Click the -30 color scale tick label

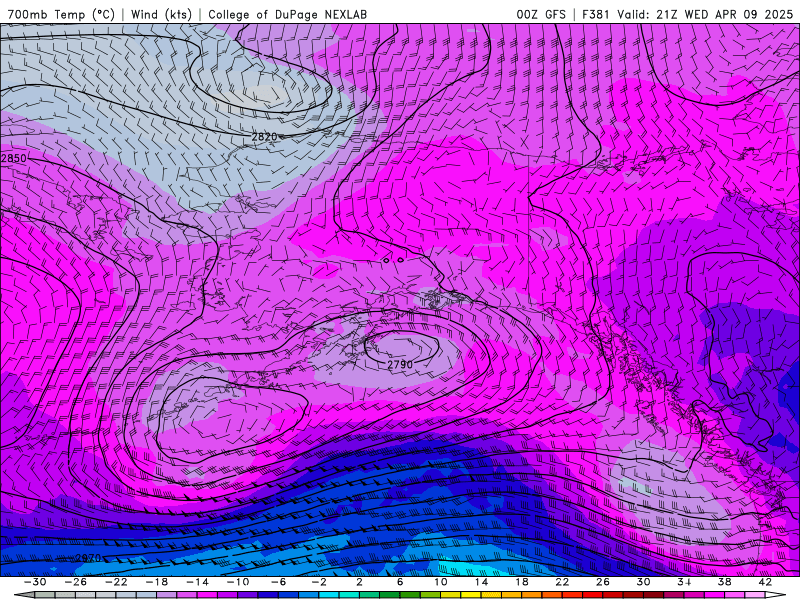coord(35,582)
